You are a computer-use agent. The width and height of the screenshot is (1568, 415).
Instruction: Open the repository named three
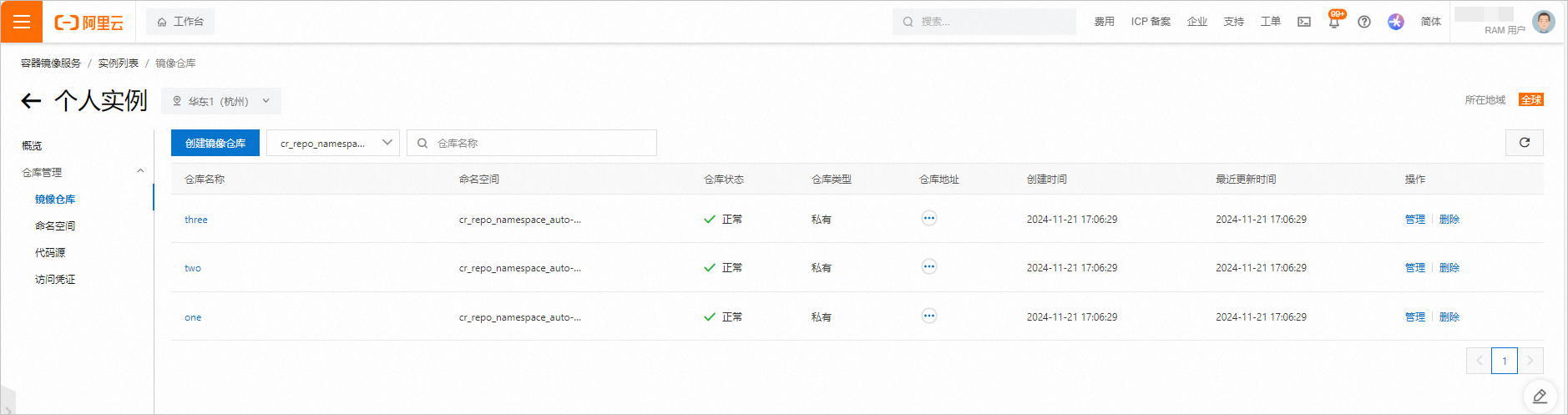point(196,220)
